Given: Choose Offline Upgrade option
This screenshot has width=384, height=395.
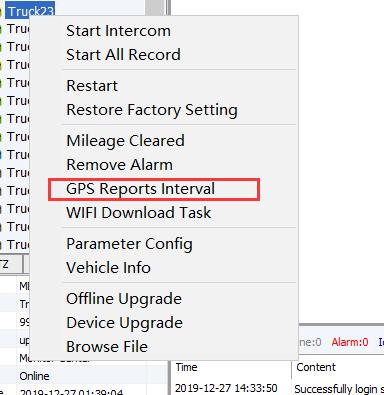Looking at the screenshot, I should pos(124,299).
